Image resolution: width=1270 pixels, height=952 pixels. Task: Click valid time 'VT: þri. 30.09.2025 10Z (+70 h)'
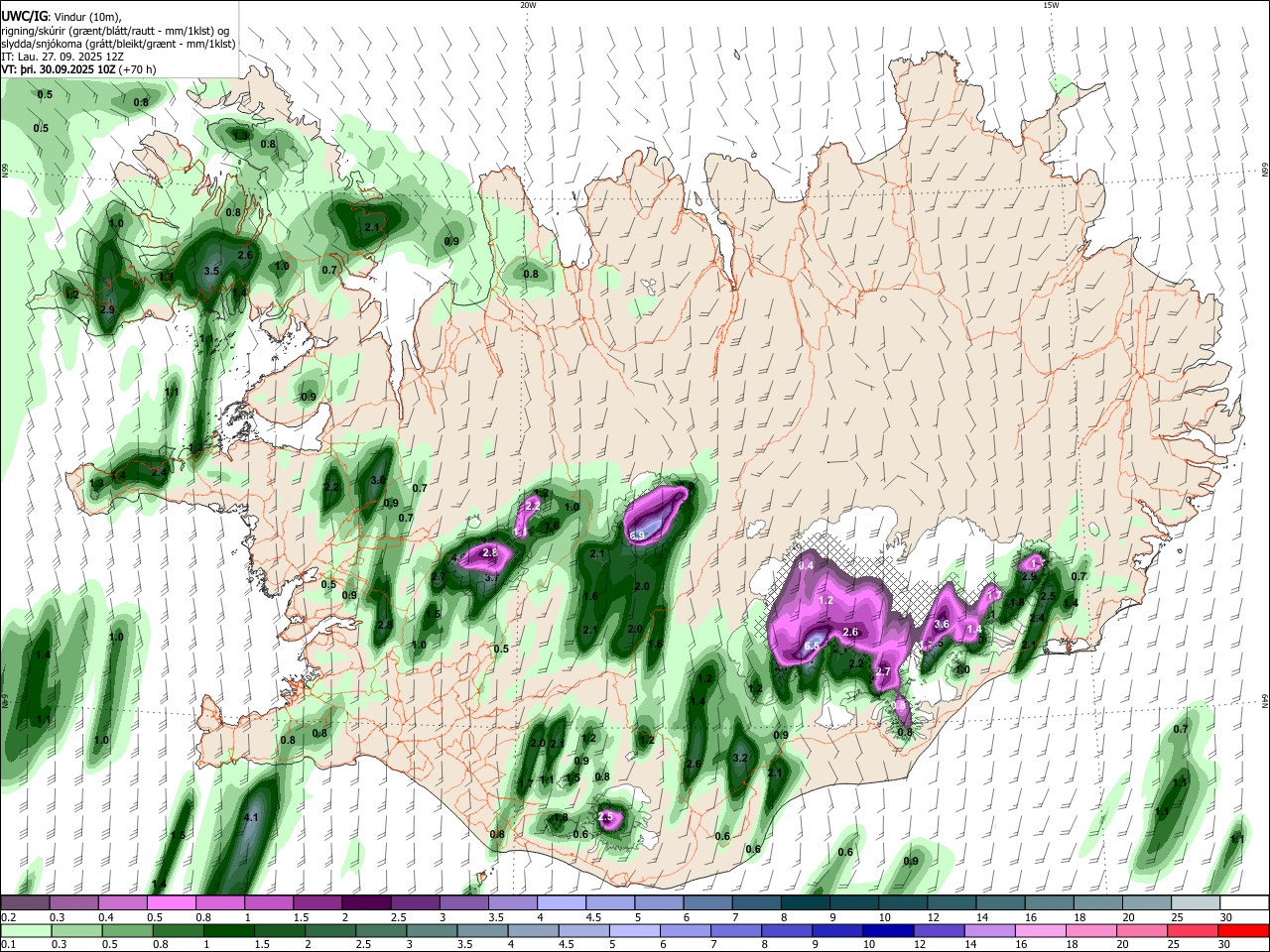(x=79, y=69)
